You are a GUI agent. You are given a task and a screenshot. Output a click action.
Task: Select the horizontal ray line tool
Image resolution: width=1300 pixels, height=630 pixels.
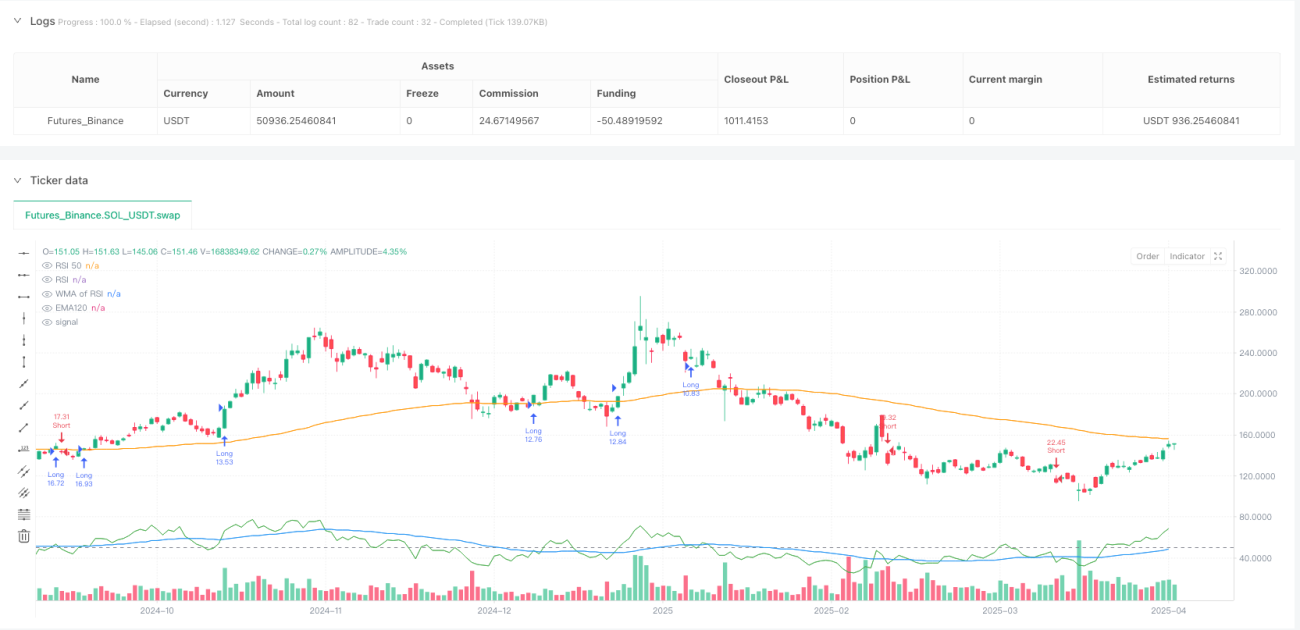(24, 274)
